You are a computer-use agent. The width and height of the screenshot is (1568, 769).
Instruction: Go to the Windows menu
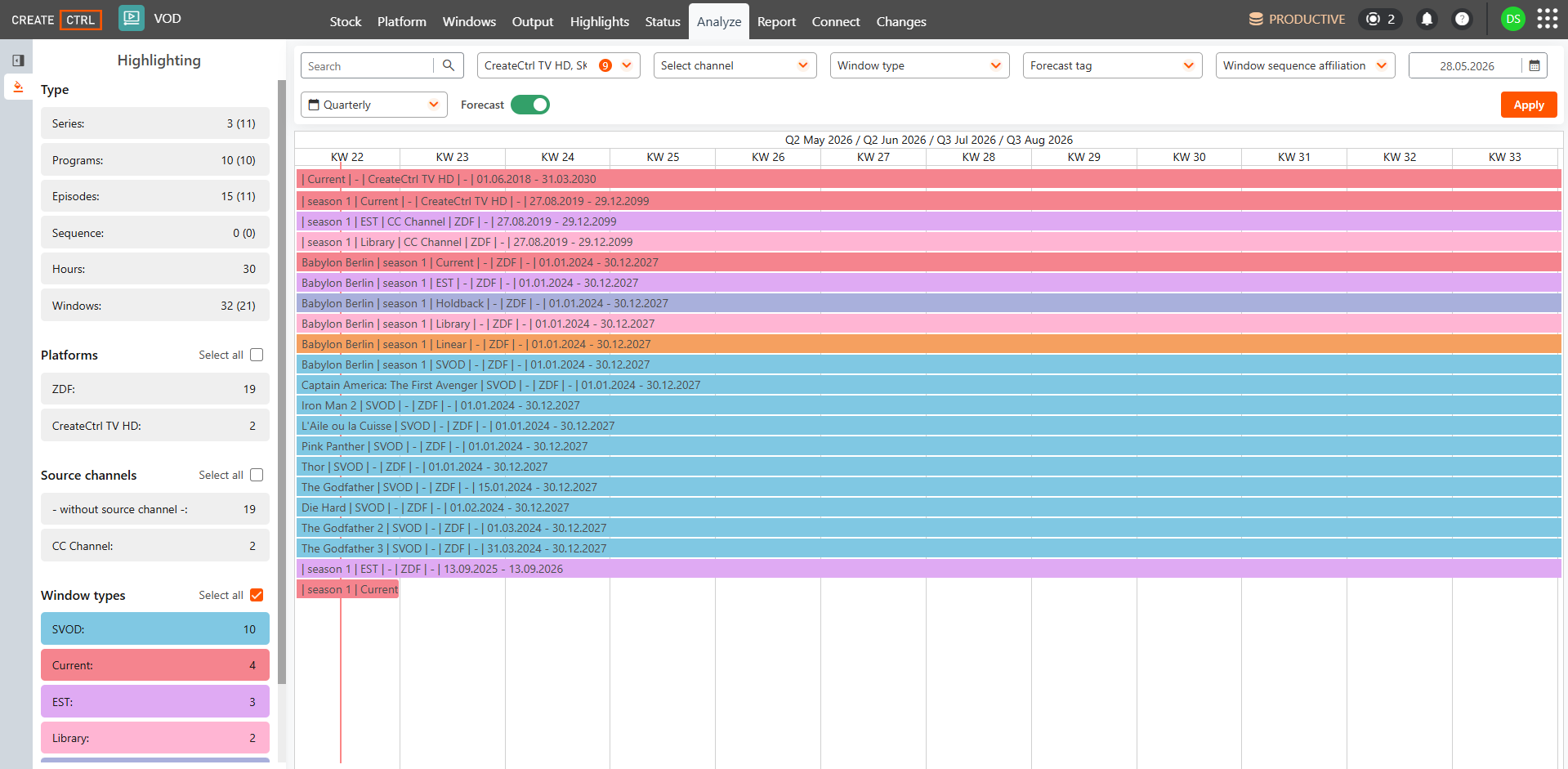point(469,21)
